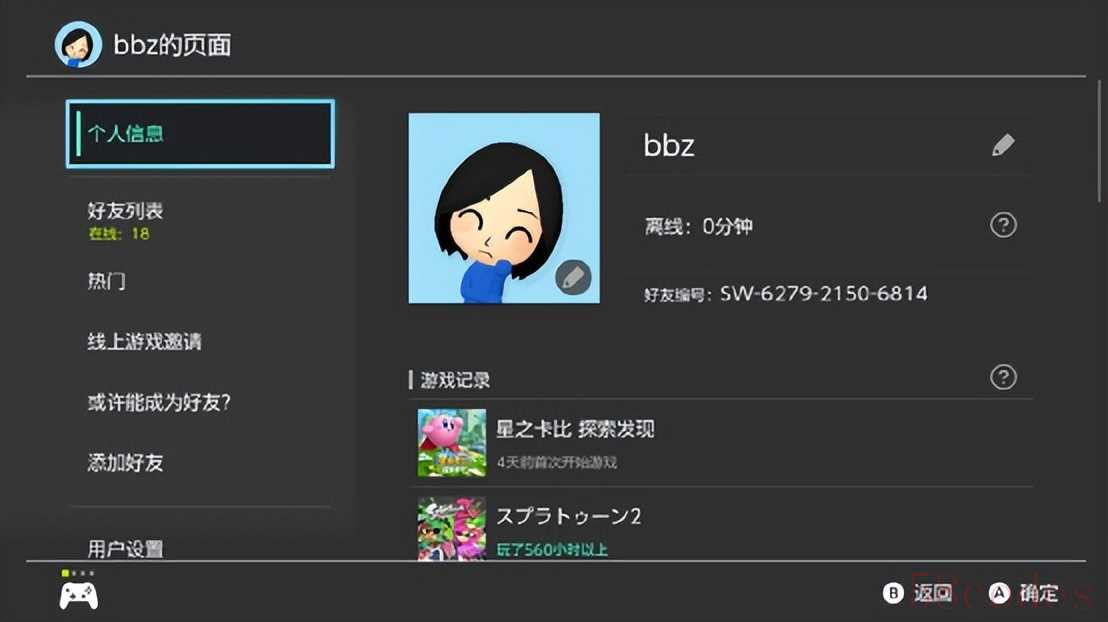Image resolution: width=1108 pixels, height=622 pixels.
Task: Open the 好友列表 friends list
Action: click(x=125, y=211)
